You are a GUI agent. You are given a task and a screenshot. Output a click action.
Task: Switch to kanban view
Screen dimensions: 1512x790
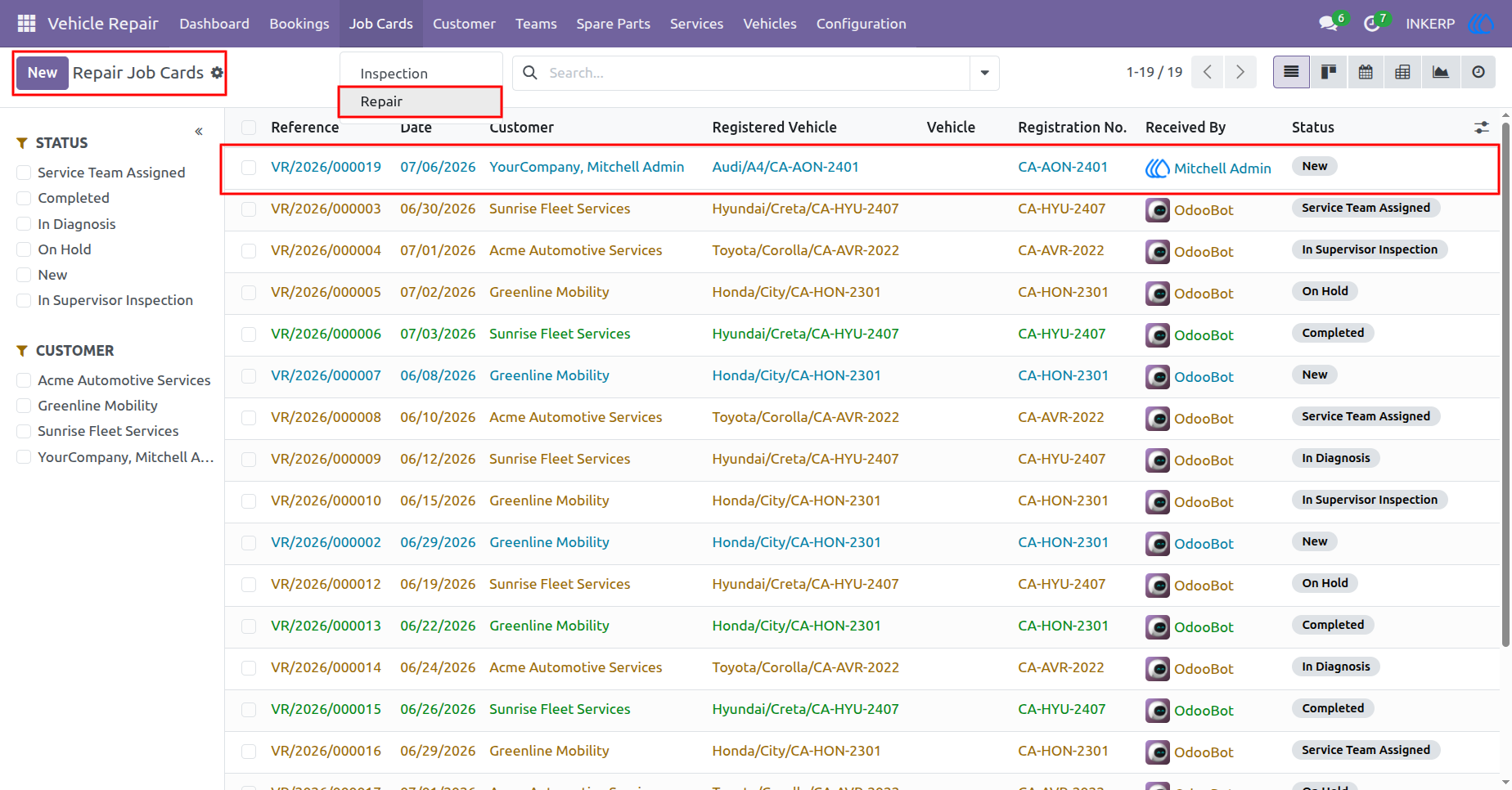coord(1329,72)
